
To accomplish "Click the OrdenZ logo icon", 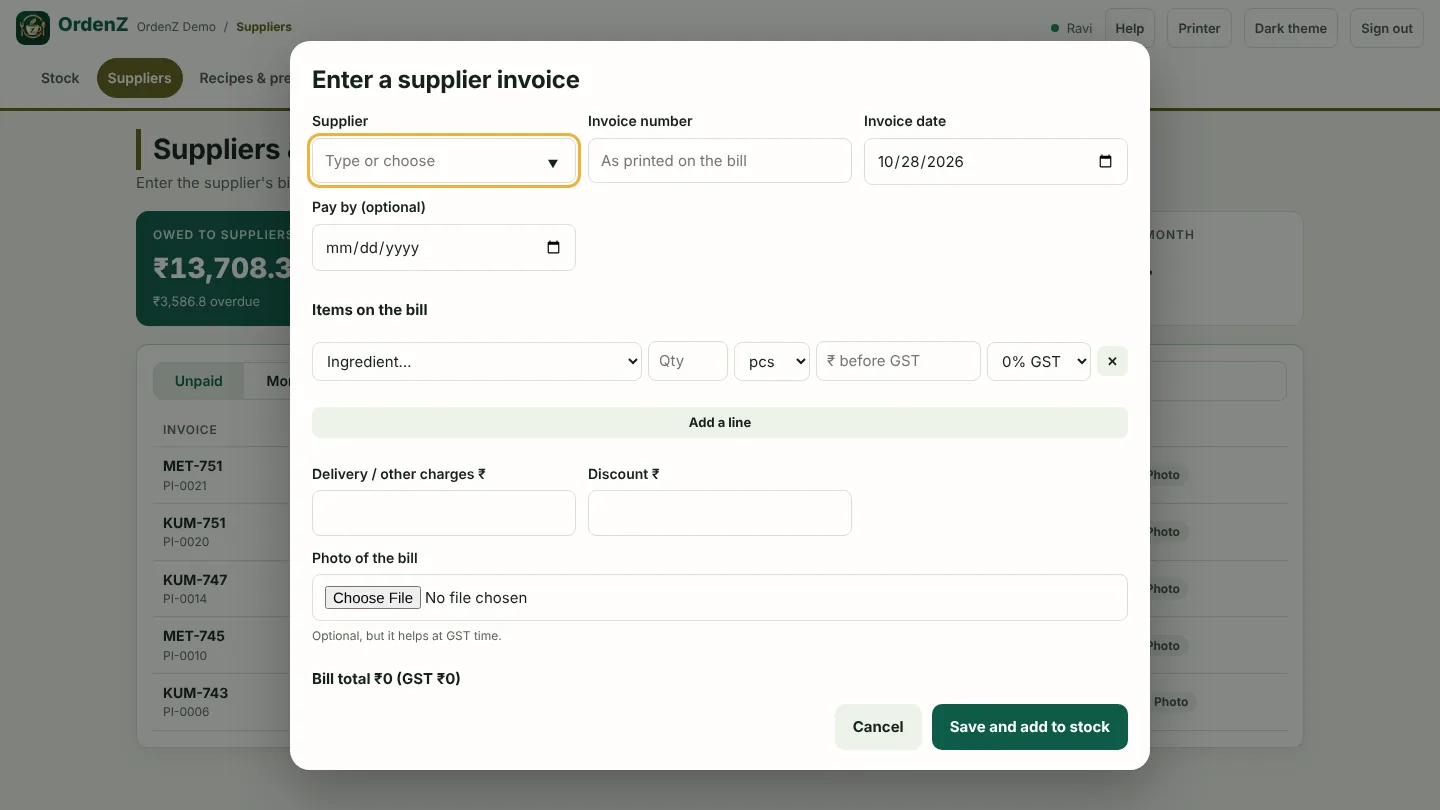I will click(x=33, y=28).
